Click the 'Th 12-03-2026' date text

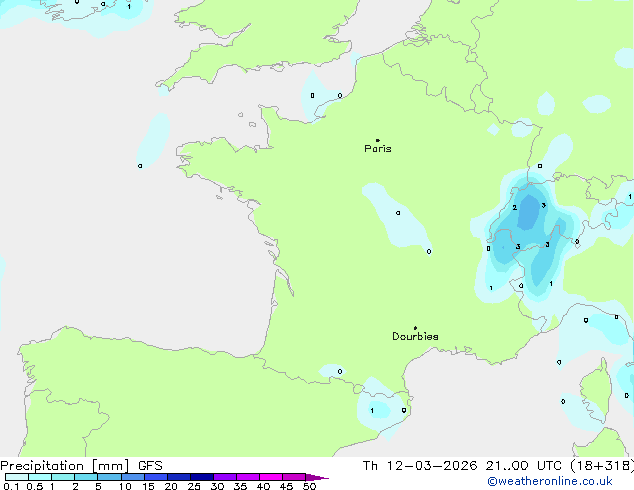[x=420, y=466]
